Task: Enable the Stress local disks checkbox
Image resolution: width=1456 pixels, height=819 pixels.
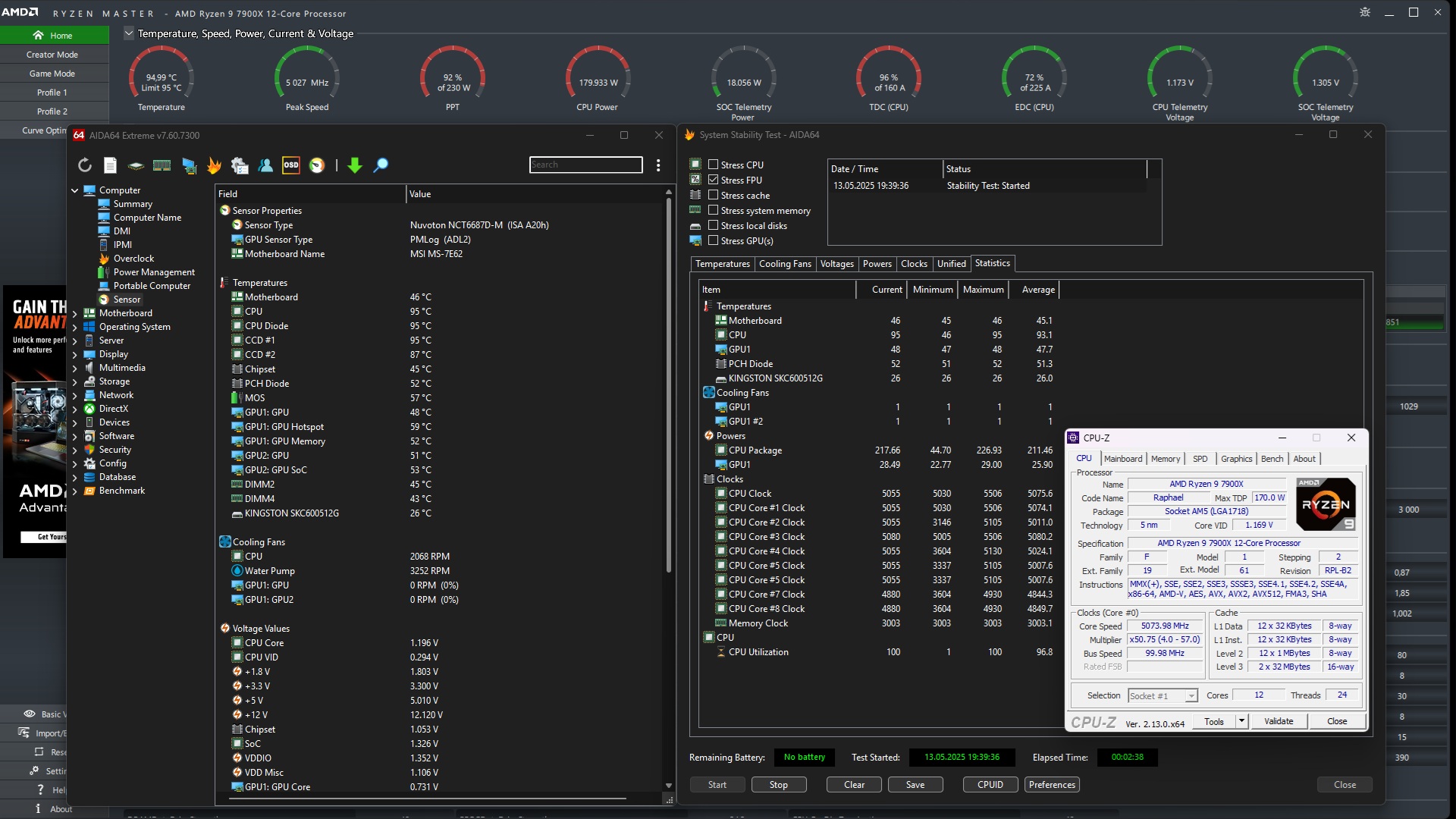Action: tap(713, 225)
